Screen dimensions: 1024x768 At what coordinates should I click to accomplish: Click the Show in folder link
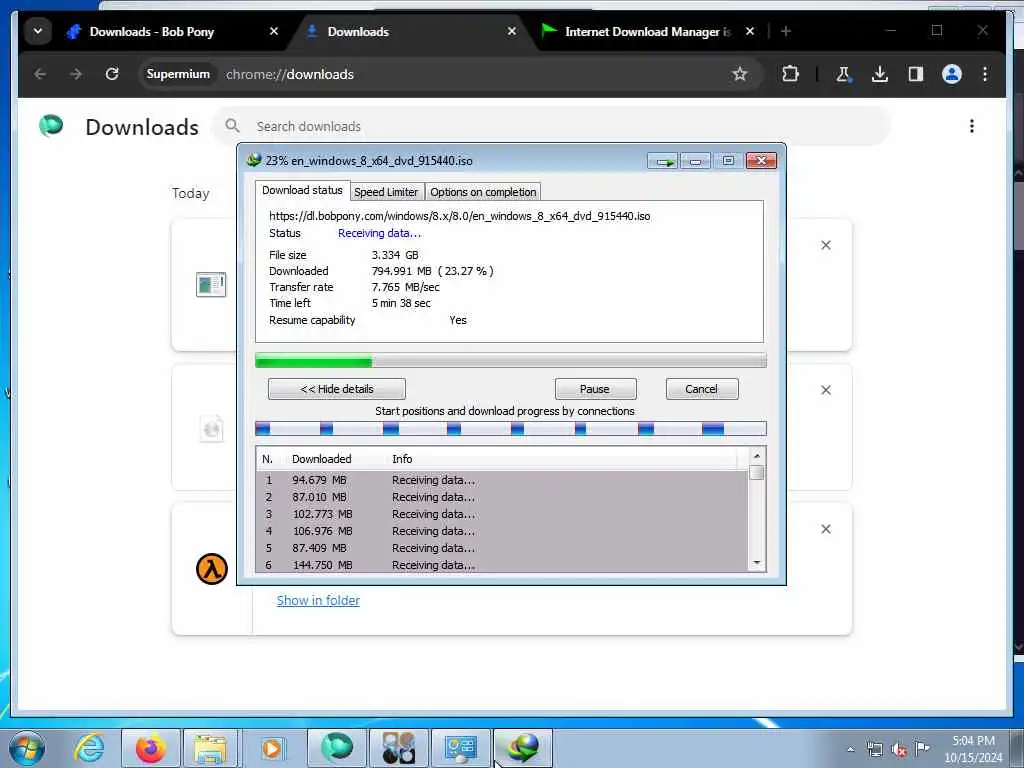click(x=318, y=600)
